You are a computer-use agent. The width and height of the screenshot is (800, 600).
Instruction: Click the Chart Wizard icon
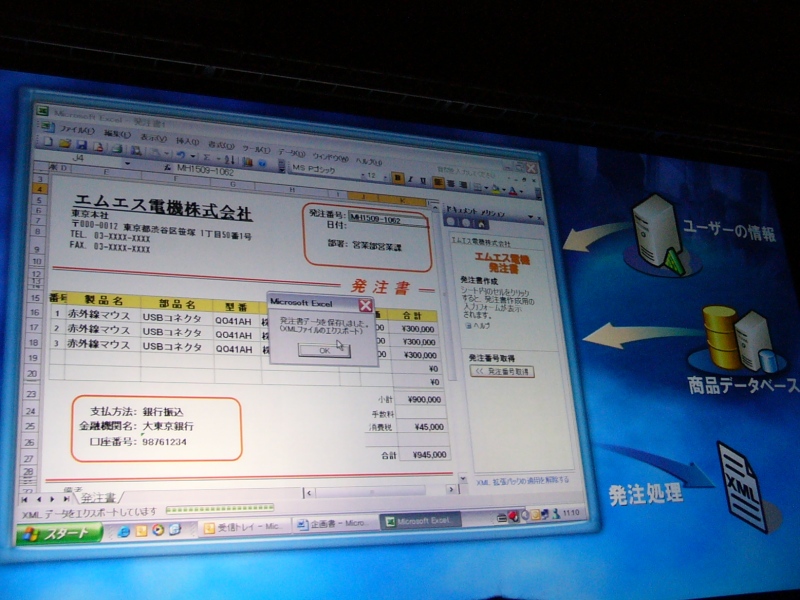point(248,162)
